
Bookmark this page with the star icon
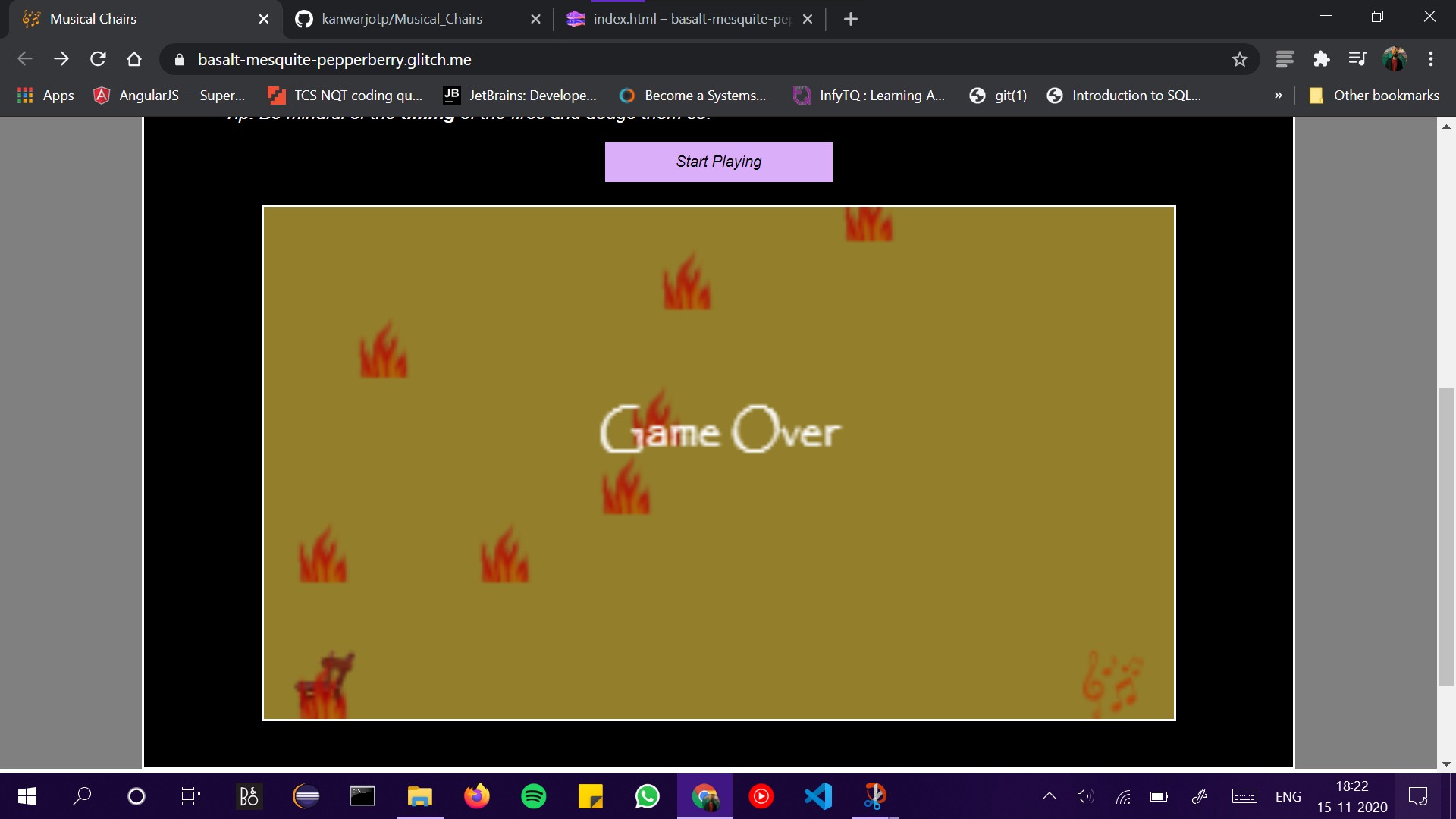1239,59
